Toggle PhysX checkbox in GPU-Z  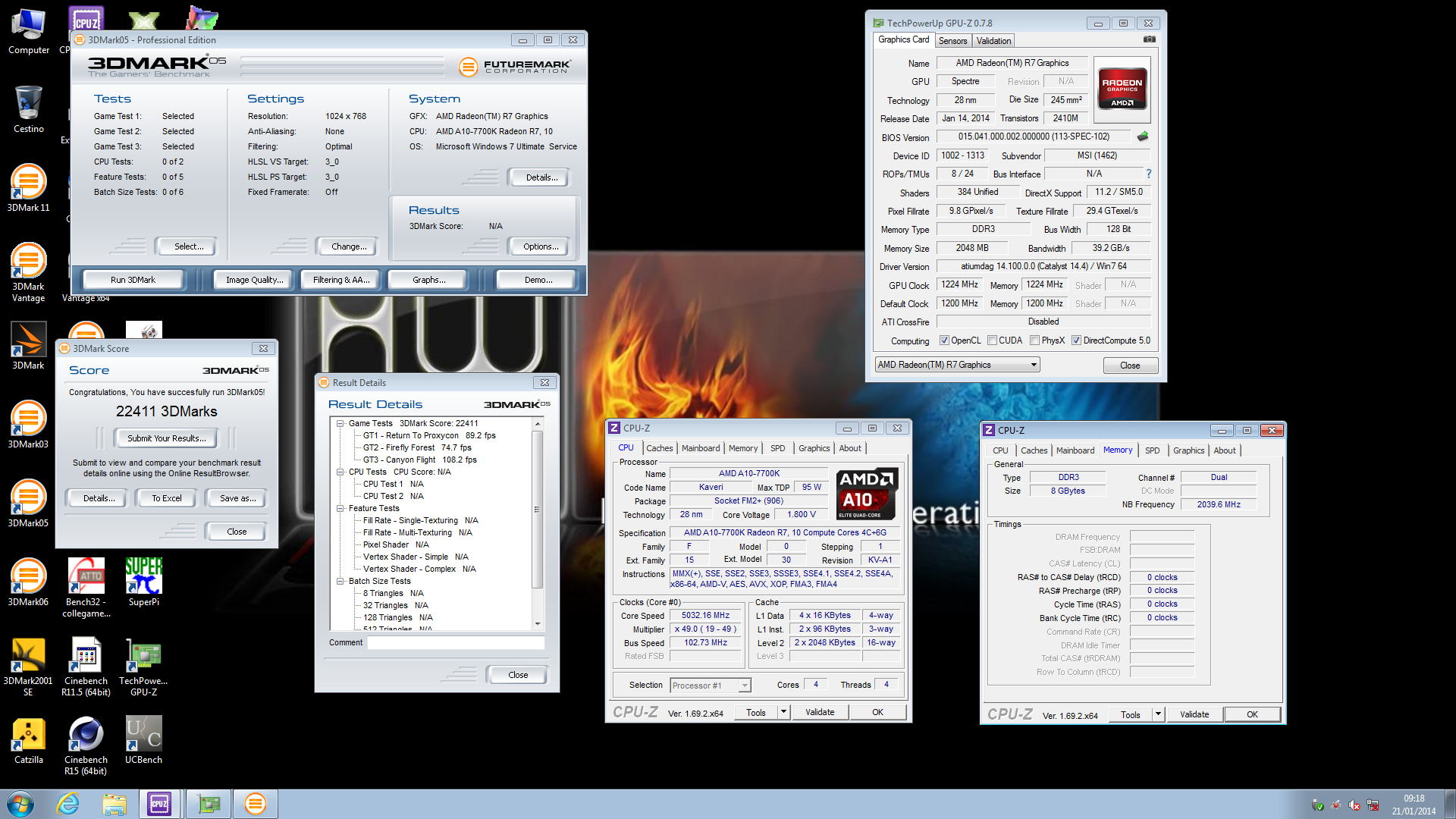tap(1034, 340)
